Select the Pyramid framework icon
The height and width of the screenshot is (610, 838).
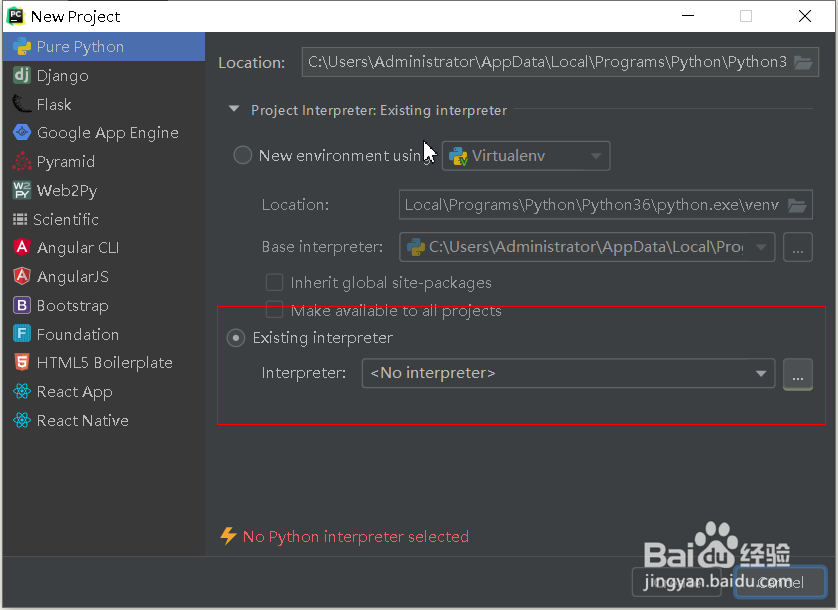click(21, 162)
